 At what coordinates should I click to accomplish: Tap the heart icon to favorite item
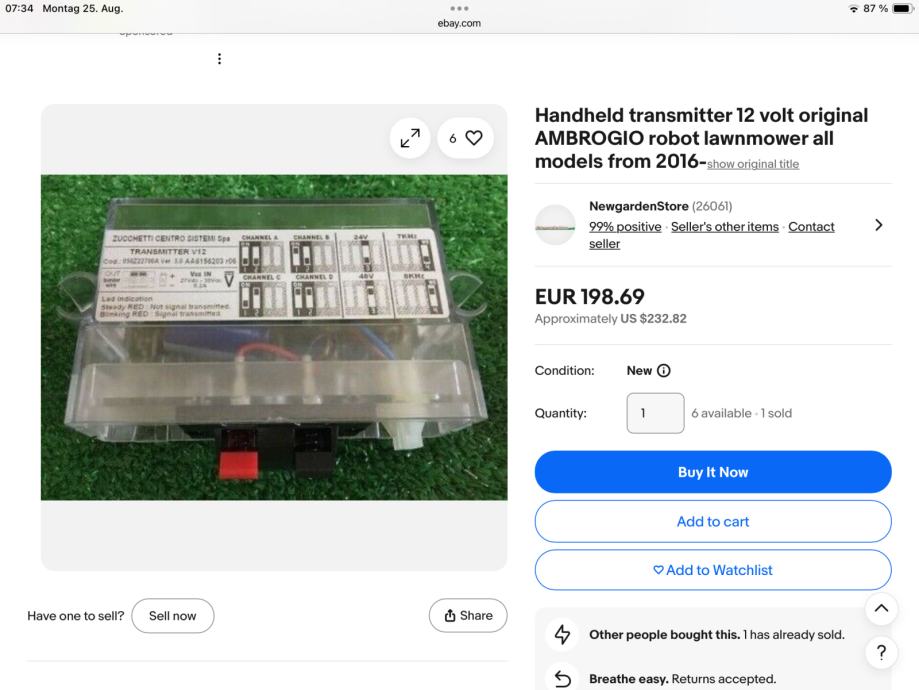click(x=474, y=138)
